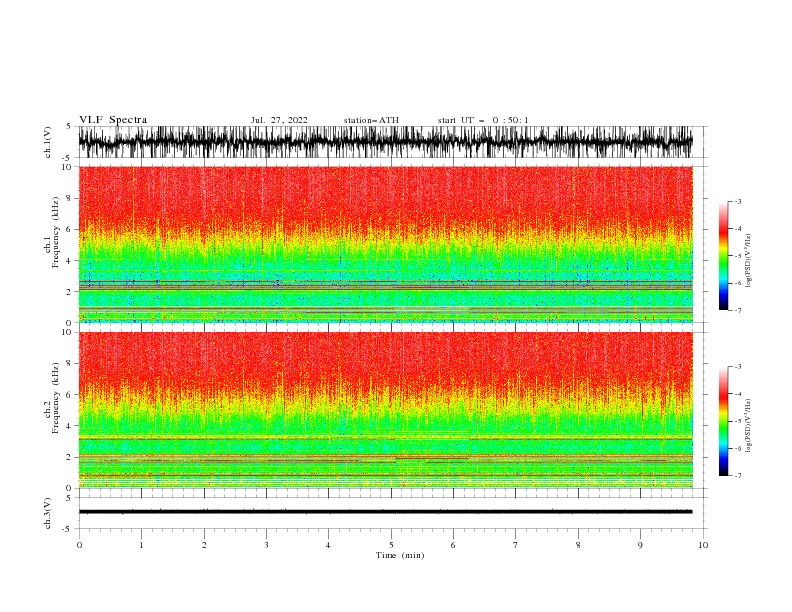The height and width of the screenshot is (612, 792).
Task: Click the "VLF Spectra" title text
Action: [113, 120]
